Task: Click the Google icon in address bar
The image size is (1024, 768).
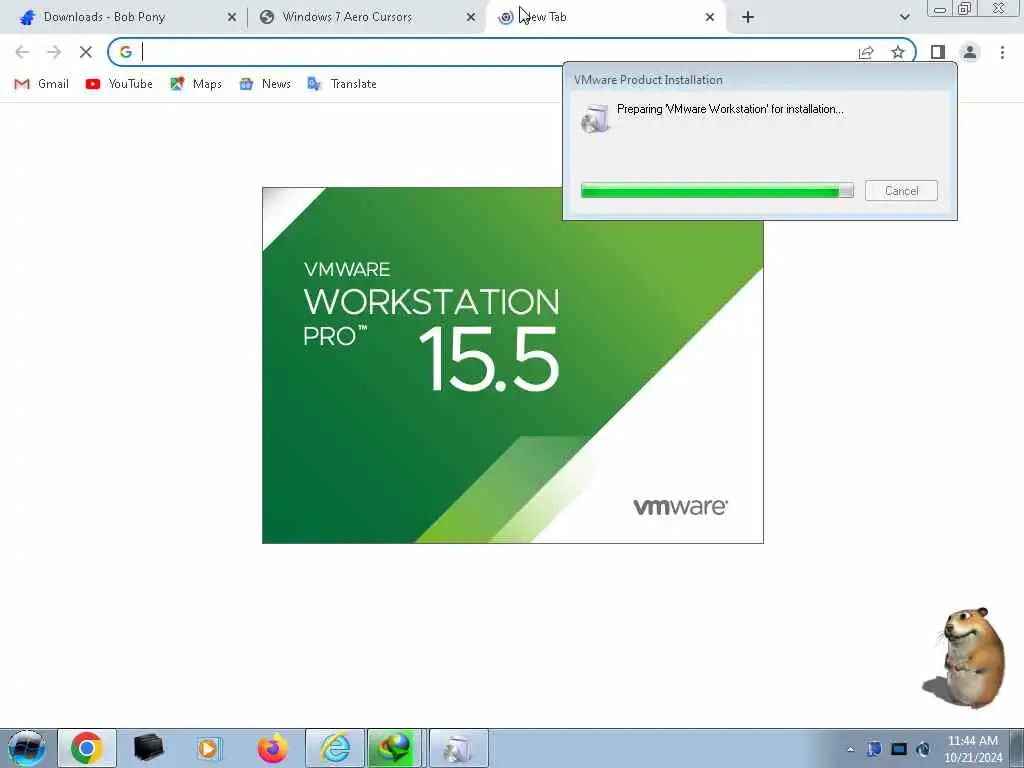Action: 126,52
